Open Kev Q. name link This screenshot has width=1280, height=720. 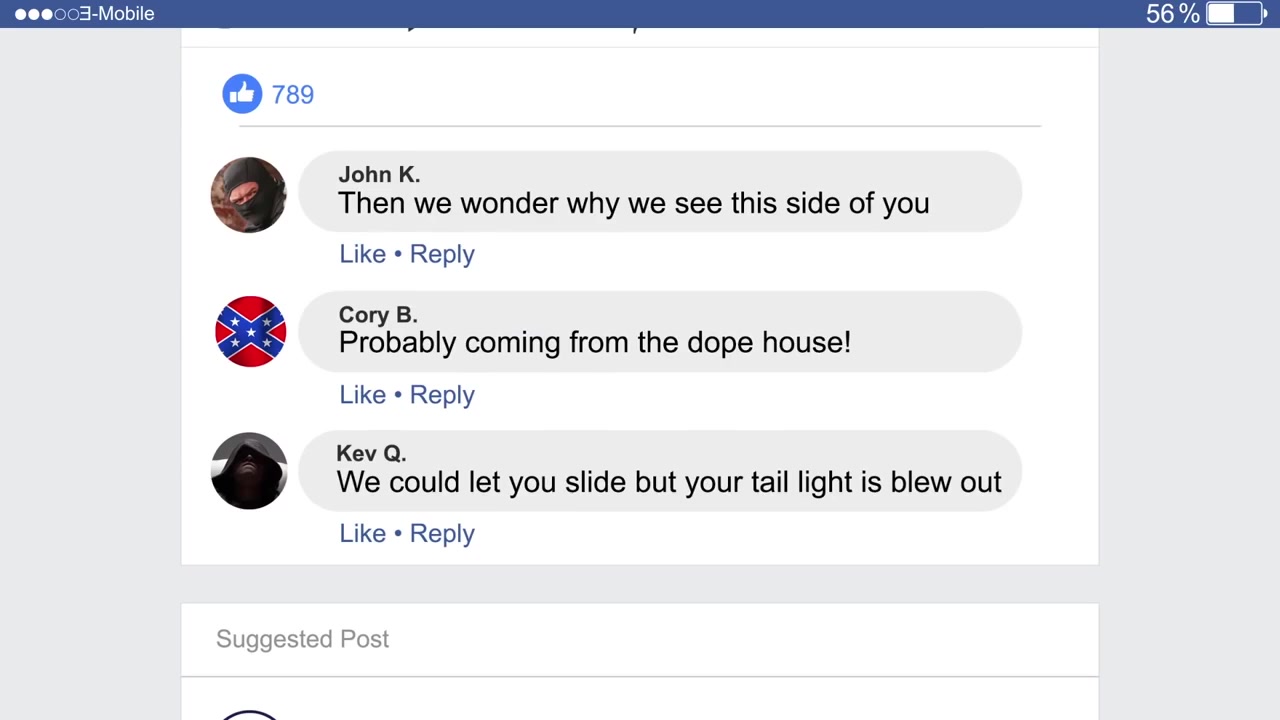click(371, 454)
